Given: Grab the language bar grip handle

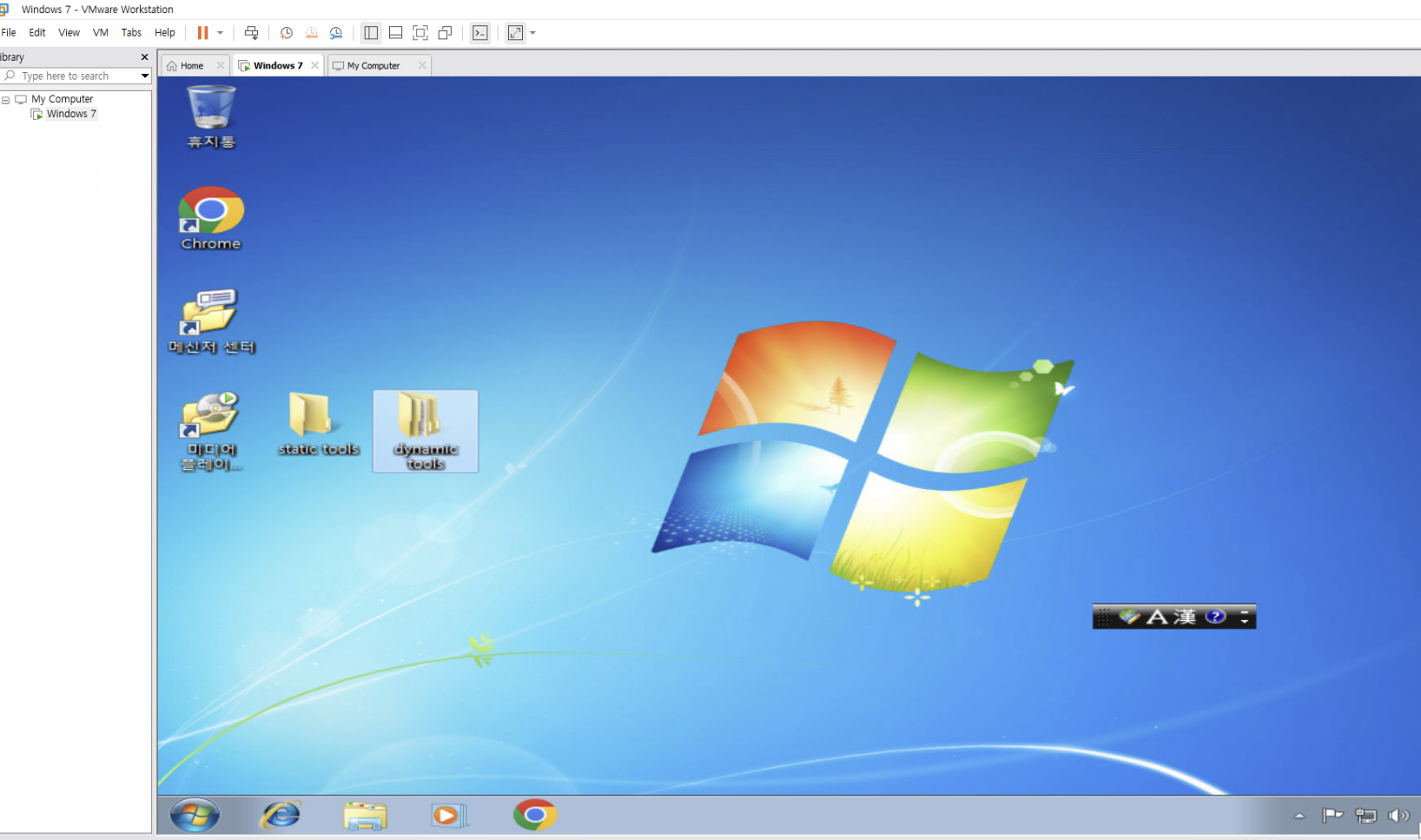Looking at the screenshot, I should [1103, 617].
